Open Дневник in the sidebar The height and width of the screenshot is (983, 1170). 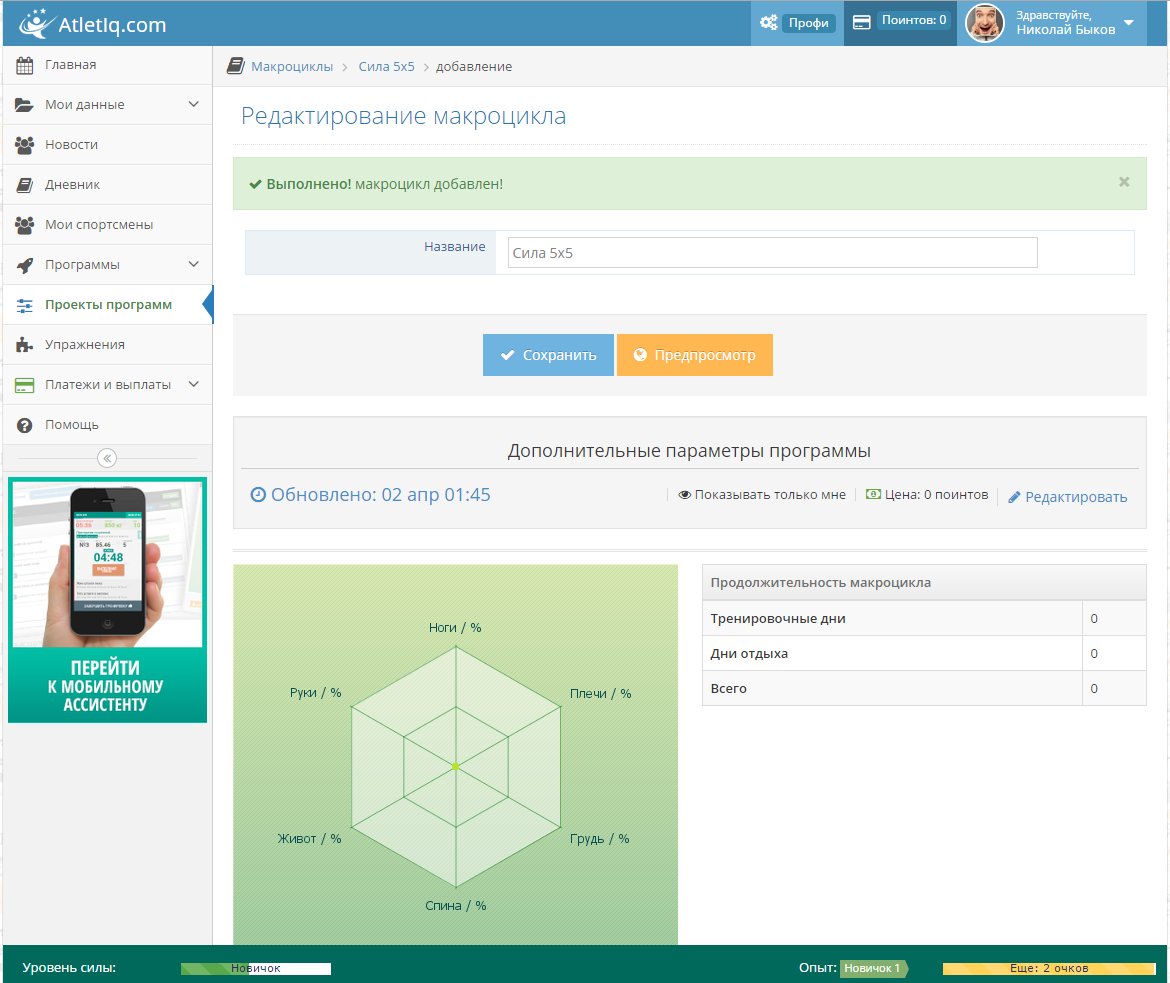click(107, 184)
